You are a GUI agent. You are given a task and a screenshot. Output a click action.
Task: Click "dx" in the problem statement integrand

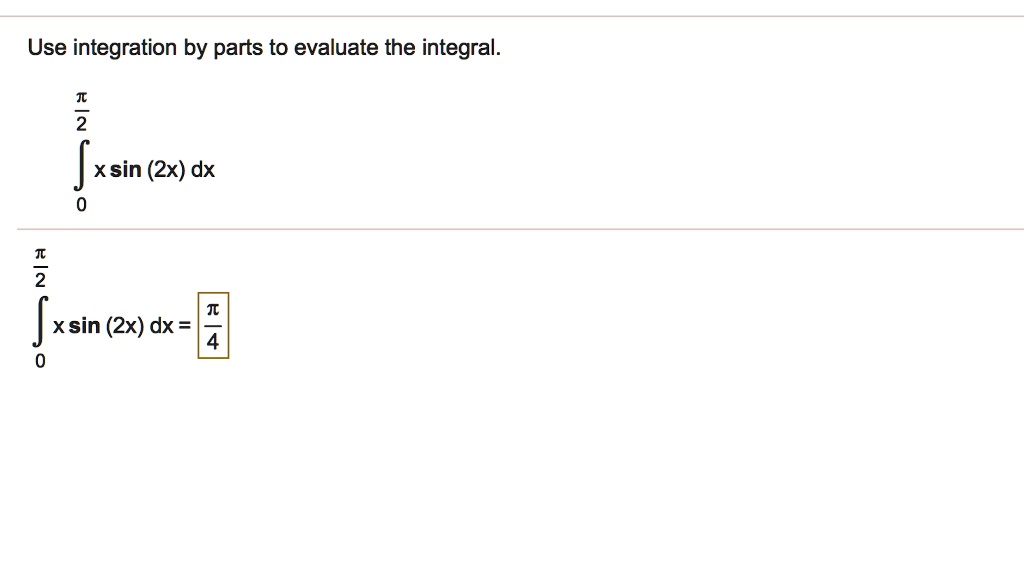[203, 170]
